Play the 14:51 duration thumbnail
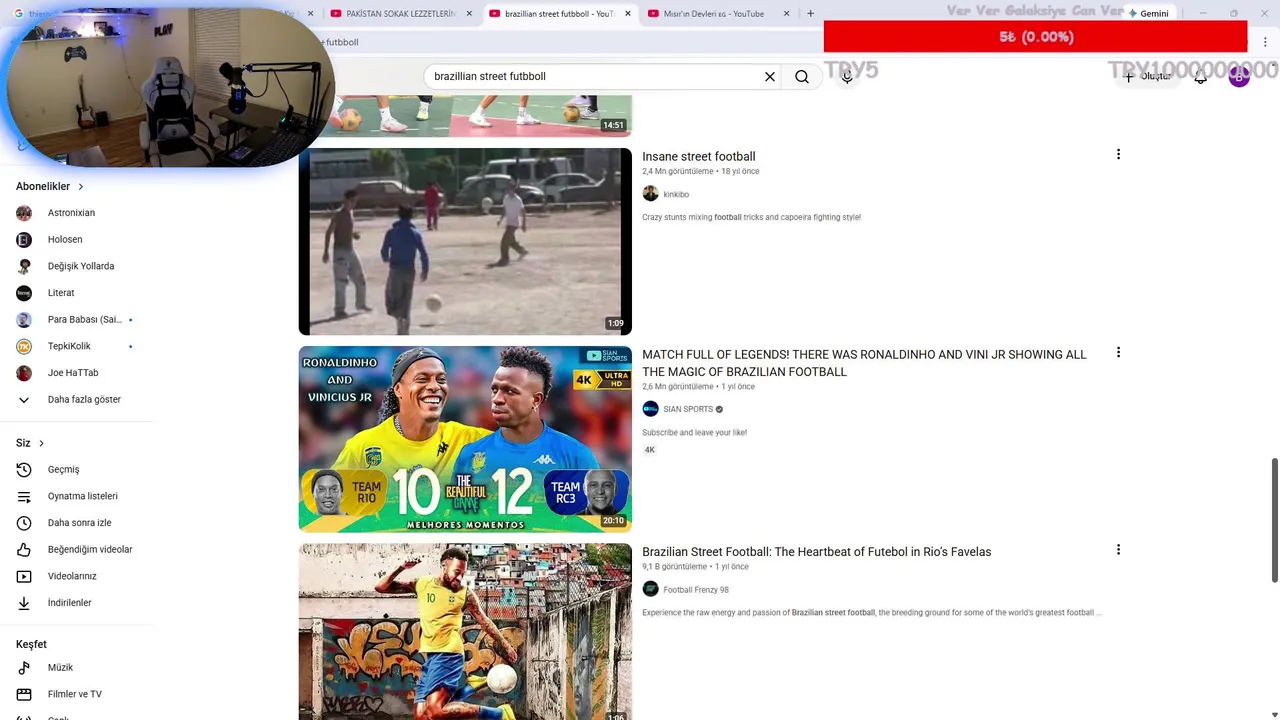 (x=465, y=116)
